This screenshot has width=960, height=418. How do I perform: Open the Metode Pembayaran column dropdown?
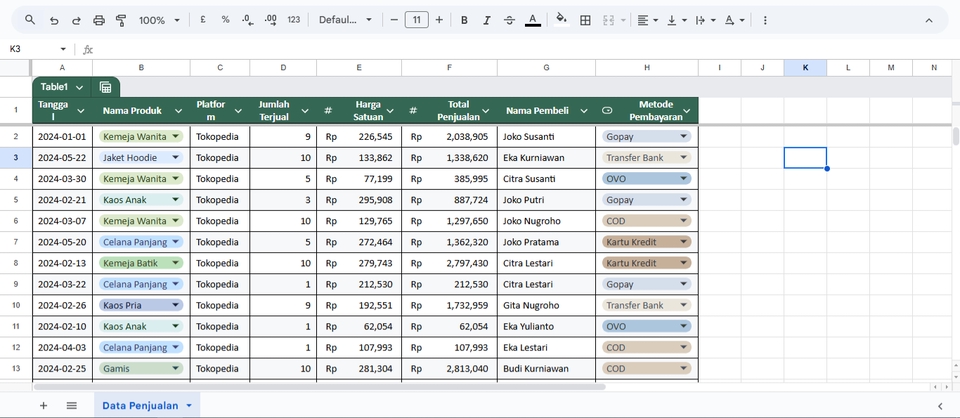click(687, 111)
